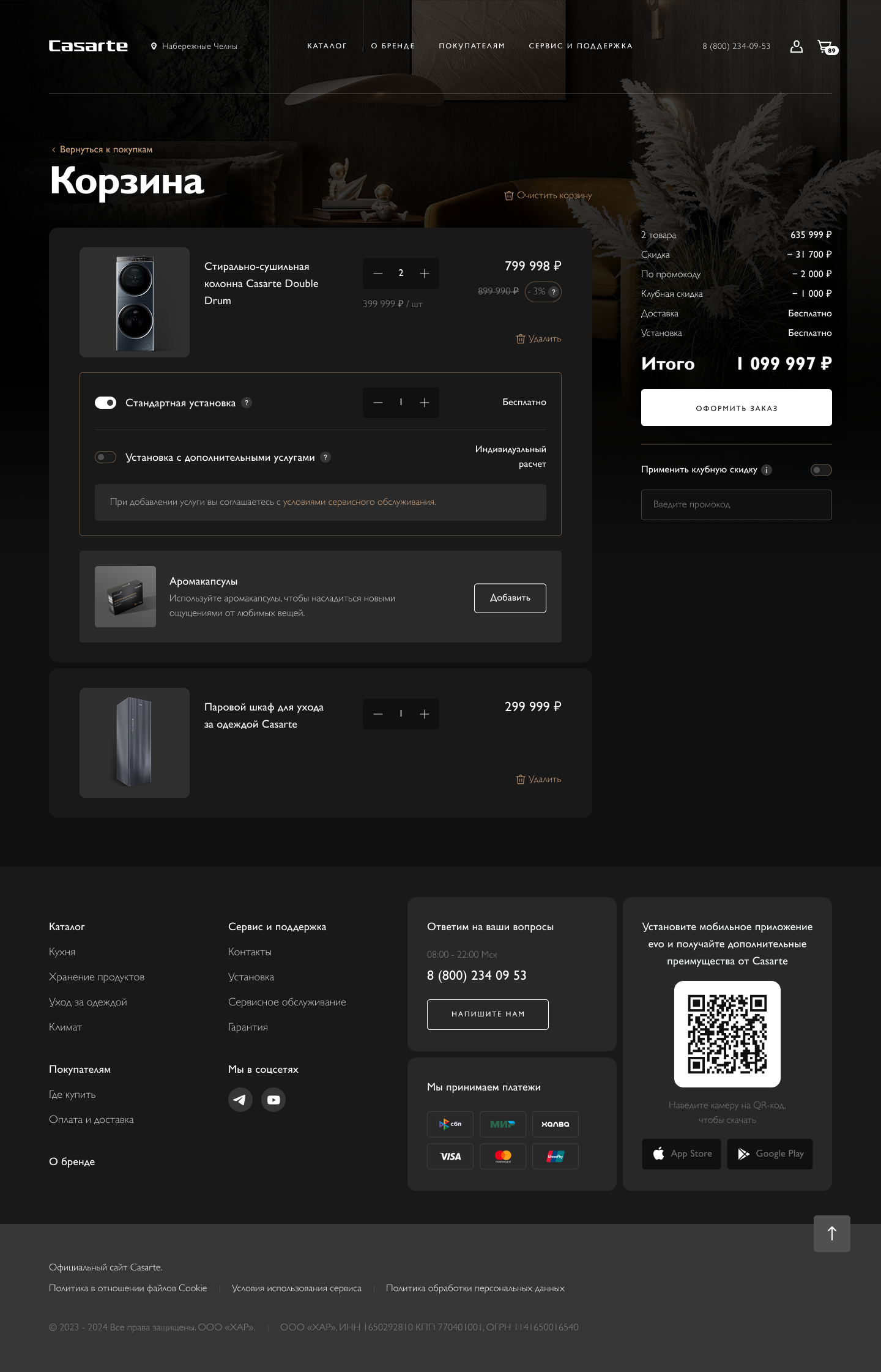This screenshot has height=1372, width=881.
Task: Click the question mark beside the 3% discount
Action: [554, 292]
